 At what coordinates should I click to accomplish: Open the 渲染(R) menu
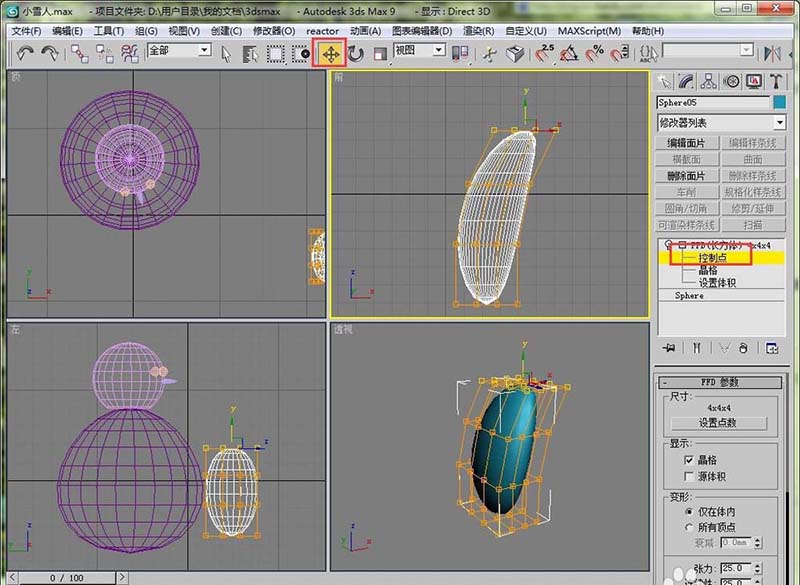(479, 31)
